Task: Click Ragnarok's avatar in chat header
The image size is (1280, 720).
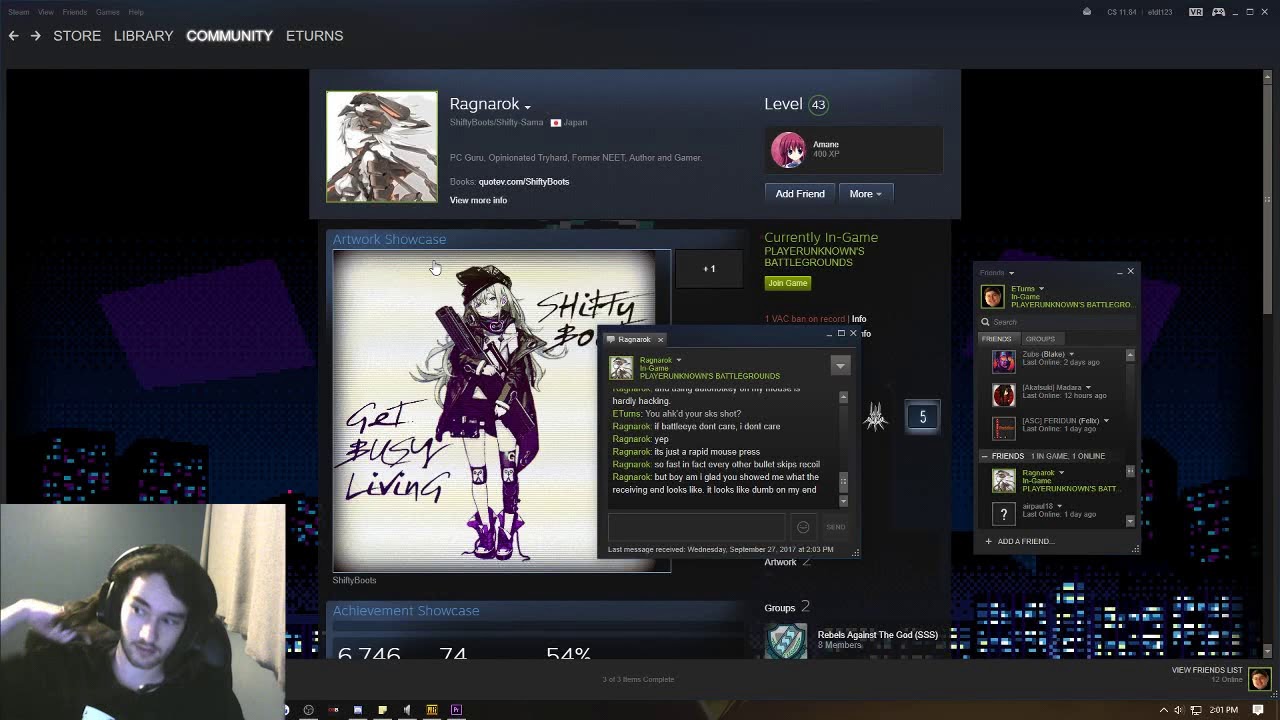Action: (x=621, y=367)
